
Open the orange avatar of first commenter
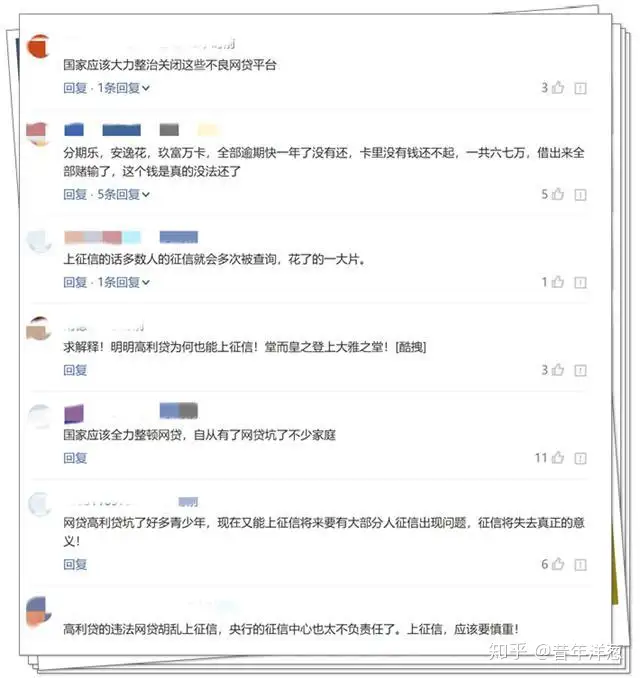(x=38, y=46)
